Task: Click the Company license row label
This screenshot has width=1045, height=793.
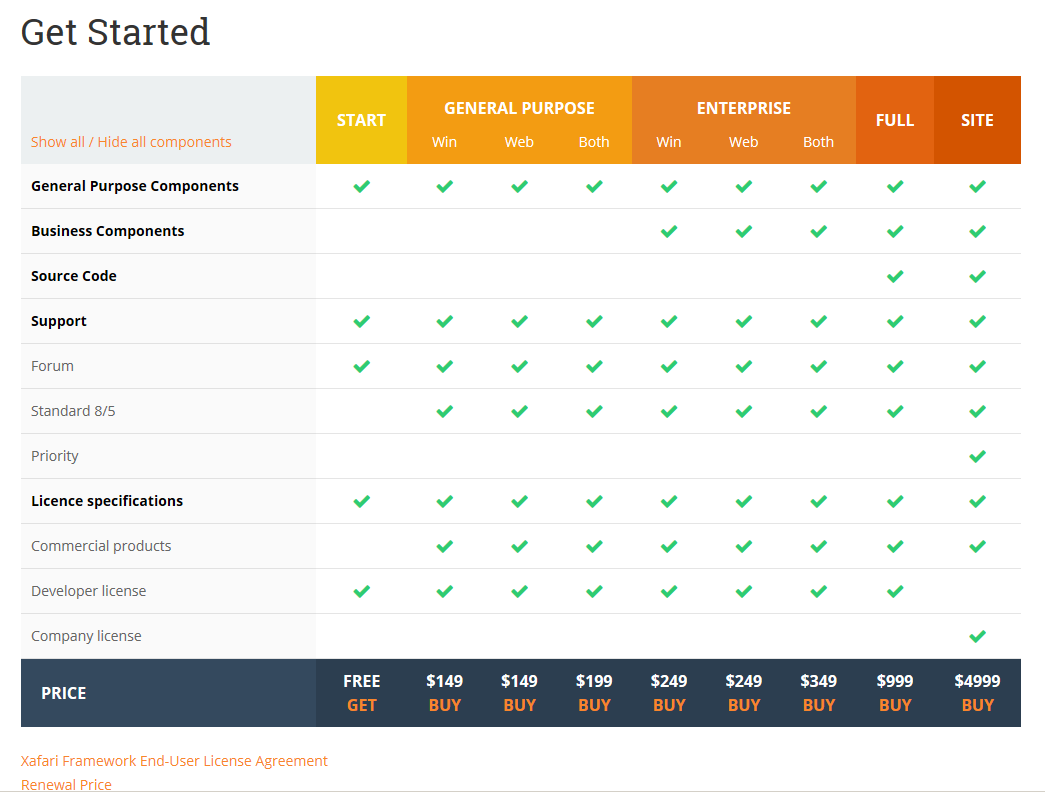Action: pyautogui.click(x=86, y=636)
